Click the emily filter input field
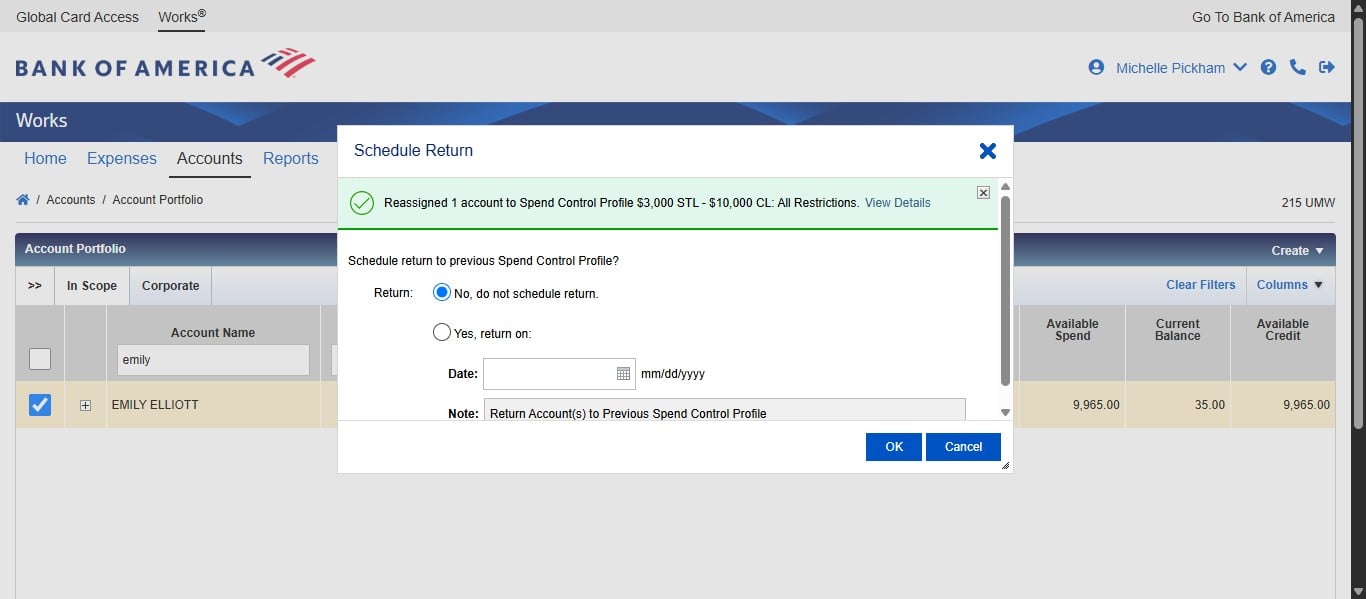This screenshot has height=599, width=1366. tap(212, 359)
